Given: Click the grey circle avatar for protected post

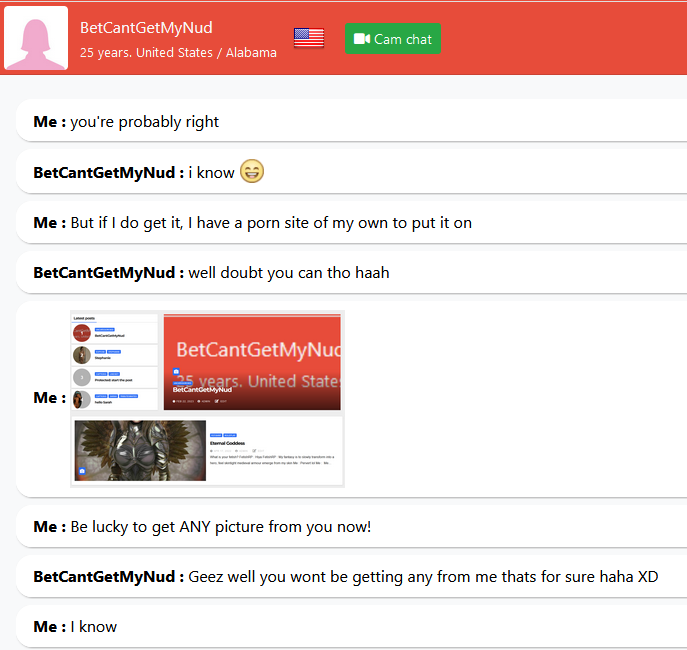Looking at the screenshot, I should pyautogui.click(x=82, y=377).
